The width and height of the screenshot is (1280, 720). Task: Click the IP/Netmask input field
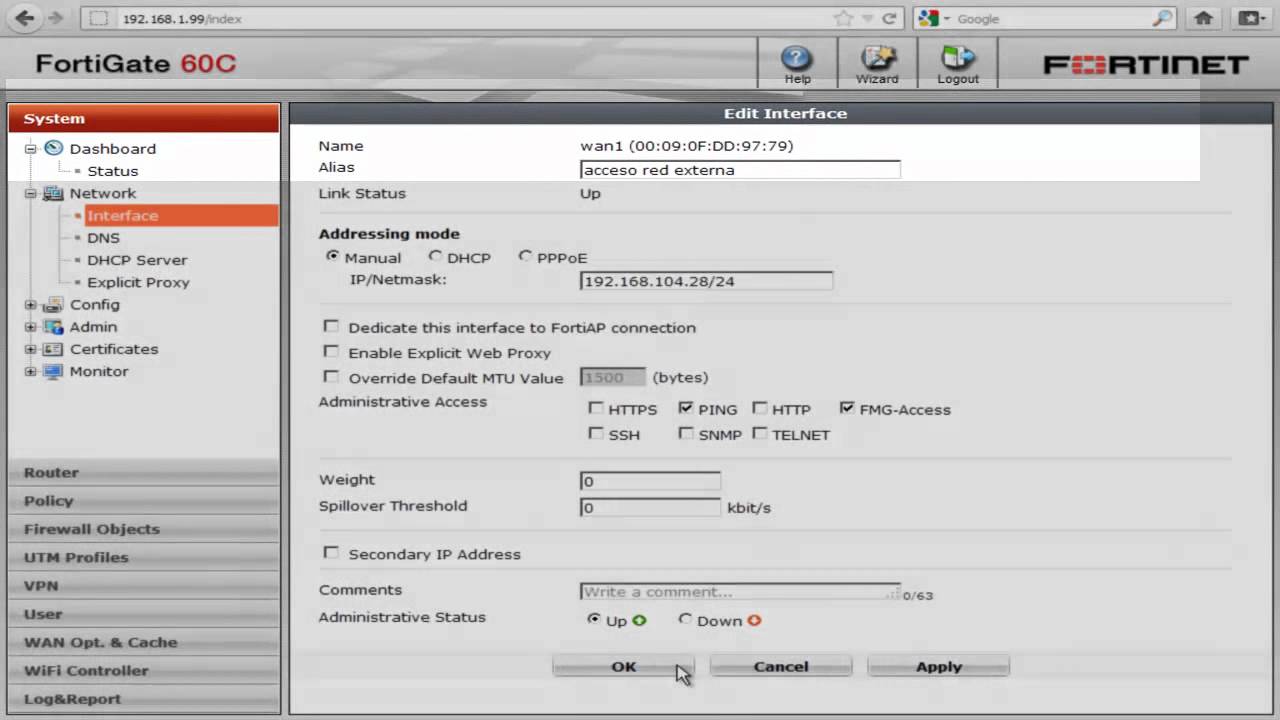pyautogui.click(x=706, y=281)
